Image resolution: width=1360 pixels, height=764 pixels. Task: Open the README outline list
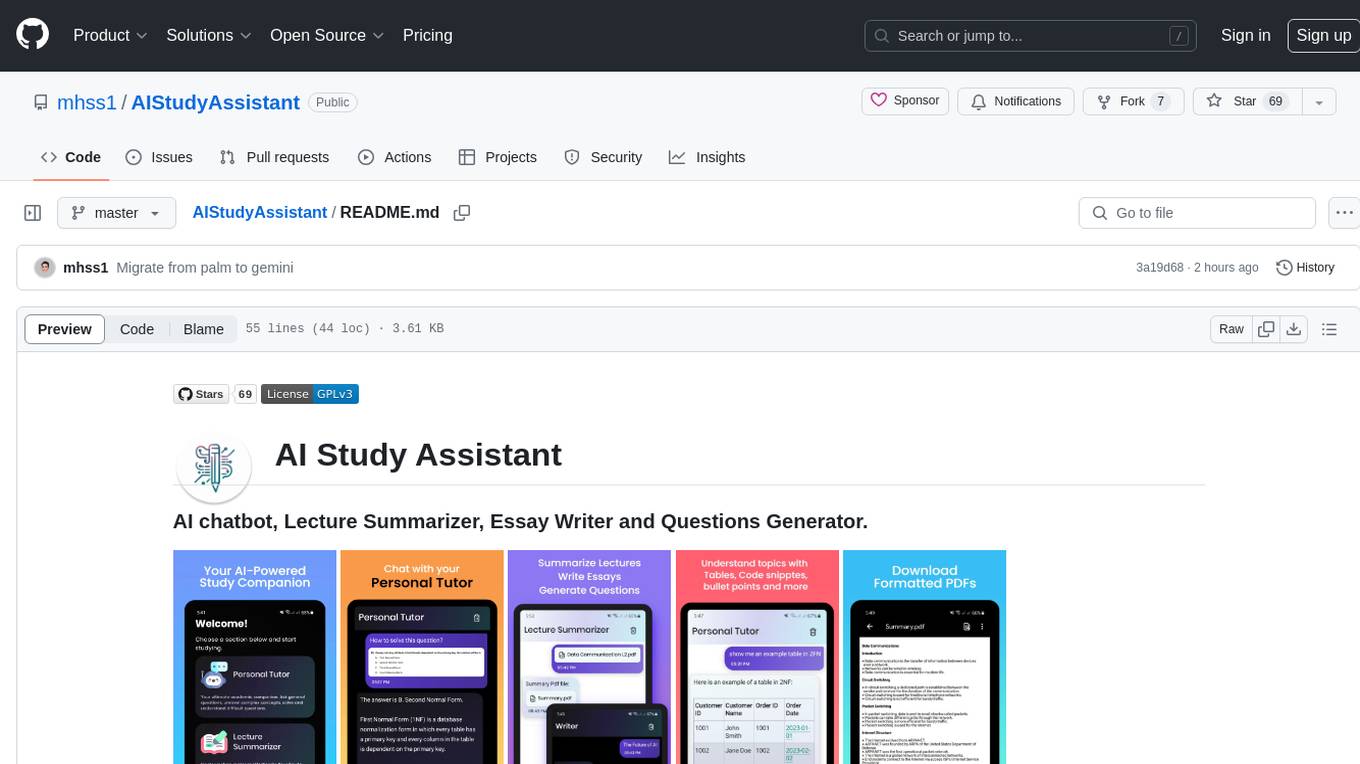pyautogui.click(x=1329, y=329)
